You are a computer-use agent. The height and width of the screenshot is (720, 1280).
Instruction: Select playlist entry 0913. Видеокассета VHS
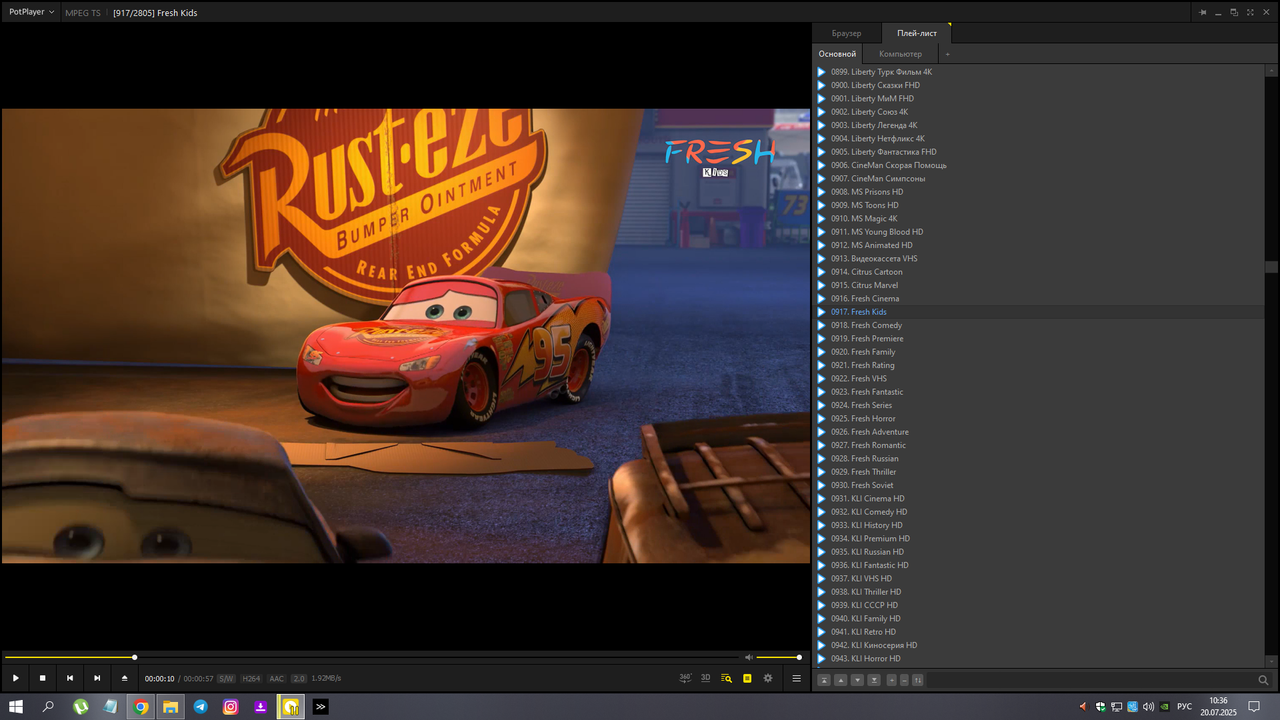click(1039, 258)
